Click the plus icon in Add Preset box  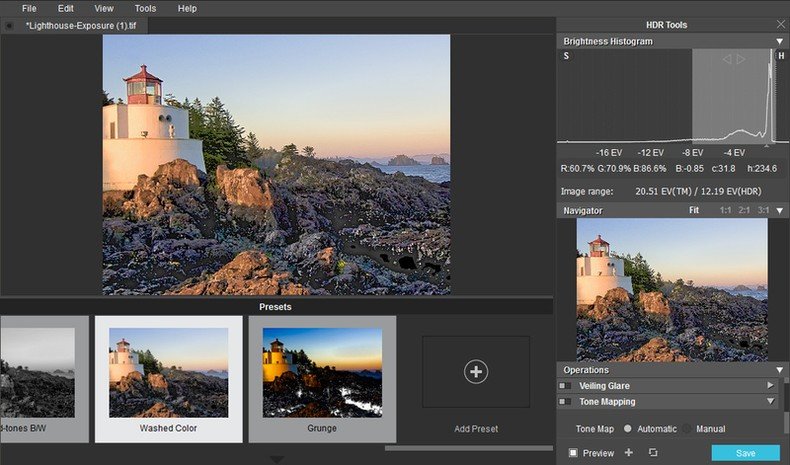[476, 372]
